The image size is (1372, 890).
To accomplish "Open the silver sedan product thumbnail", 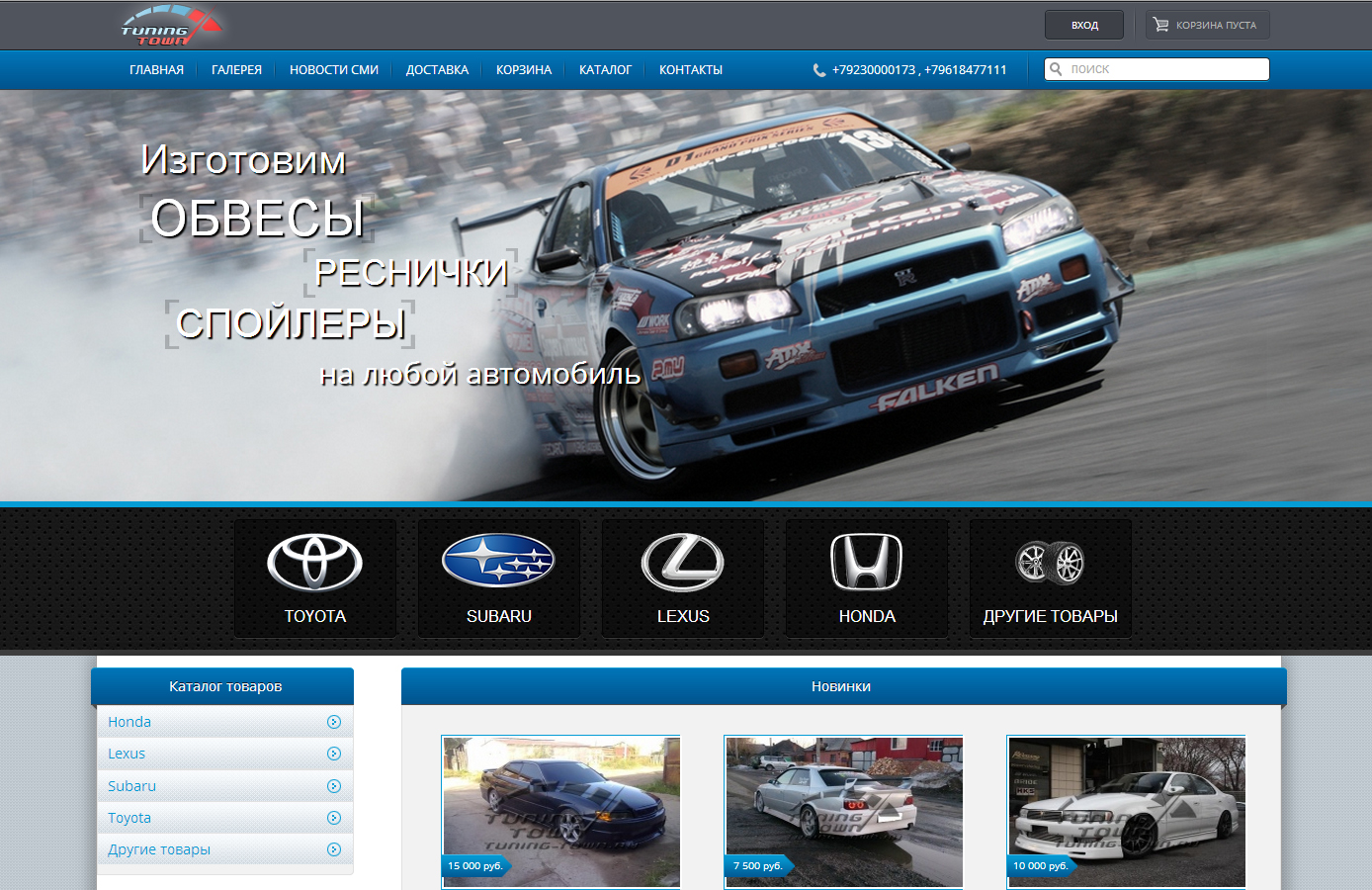I will tap(844, 812).
